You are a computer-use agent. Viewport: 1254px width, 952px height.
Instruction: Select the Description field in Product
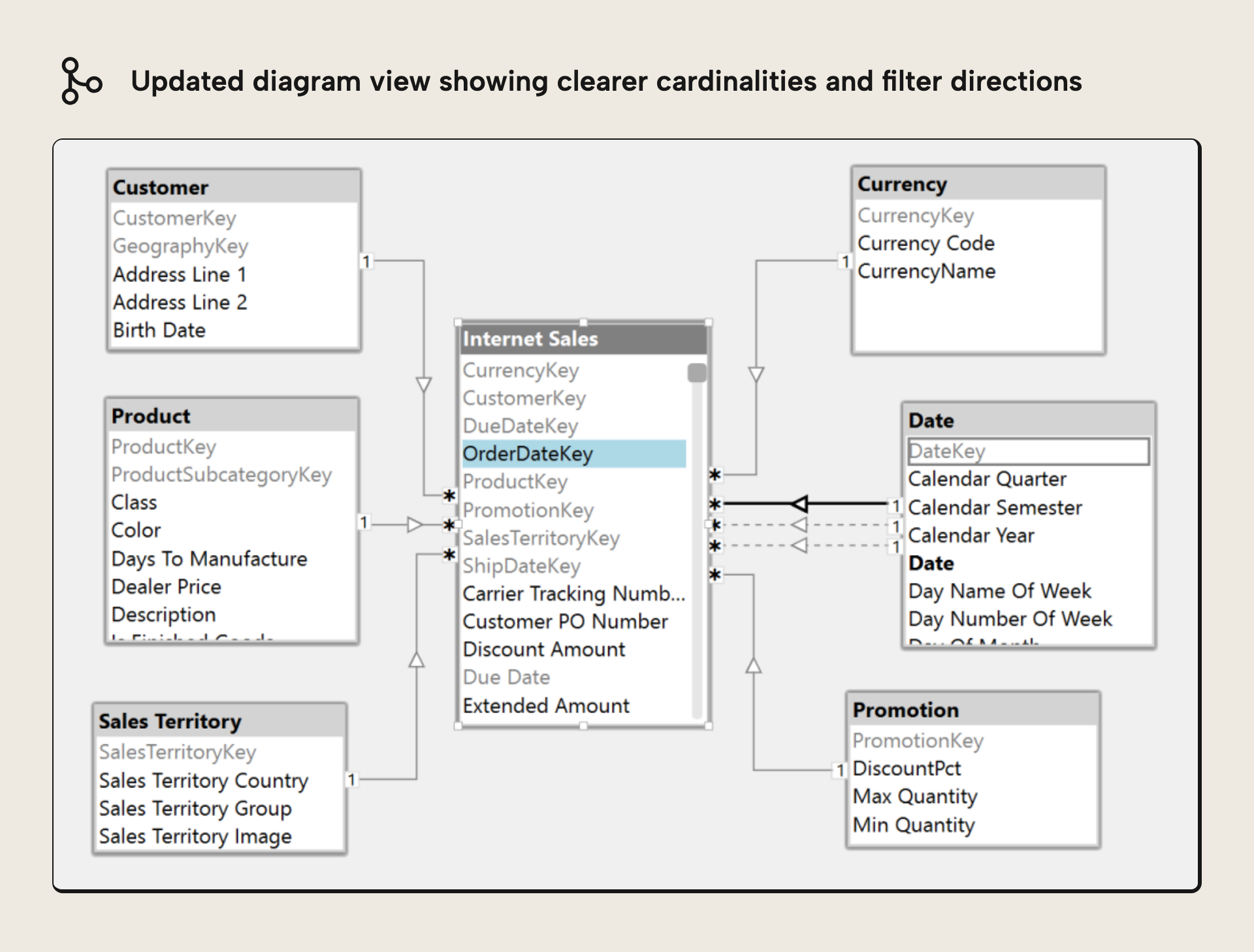(x=164, y=615)
